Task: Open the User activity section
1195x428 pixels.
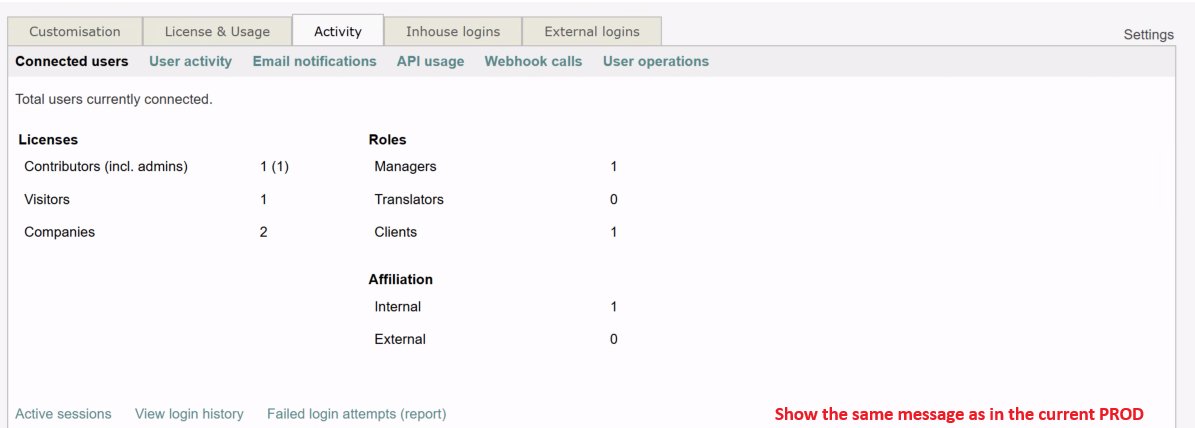Action: point(190,61)
